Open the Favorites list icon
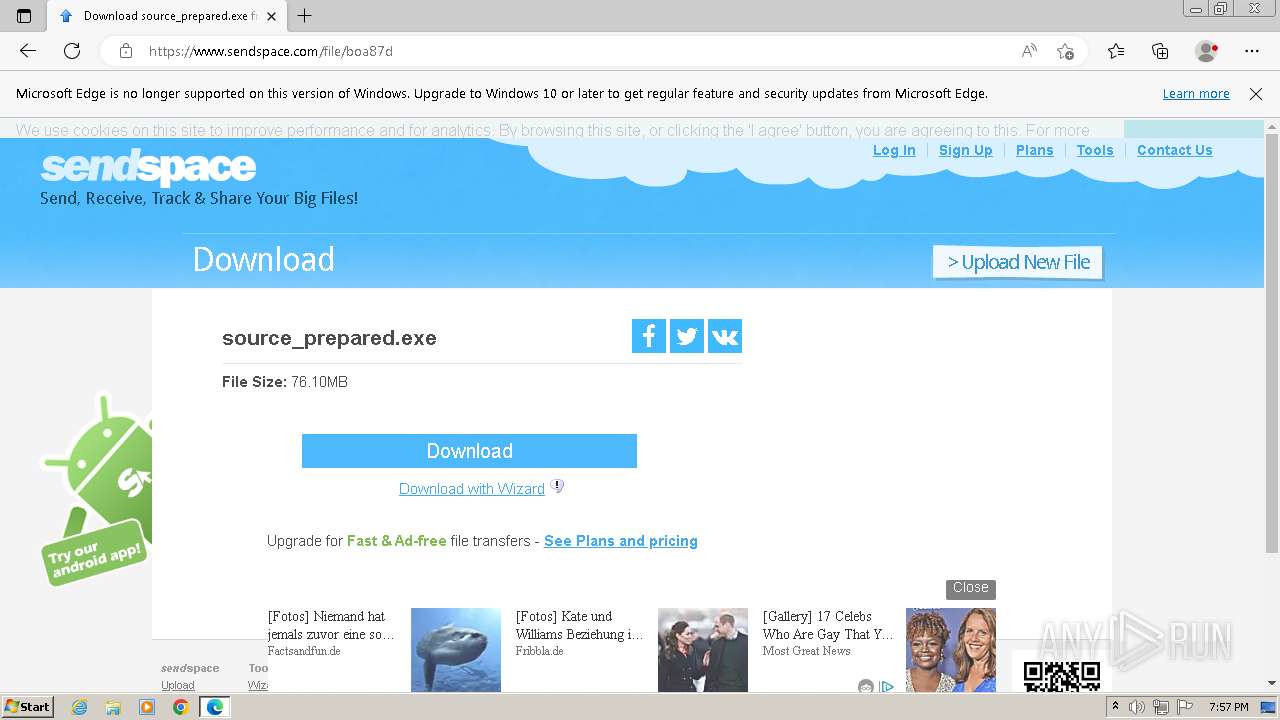1280x720 pixels. pos(1116,51)
